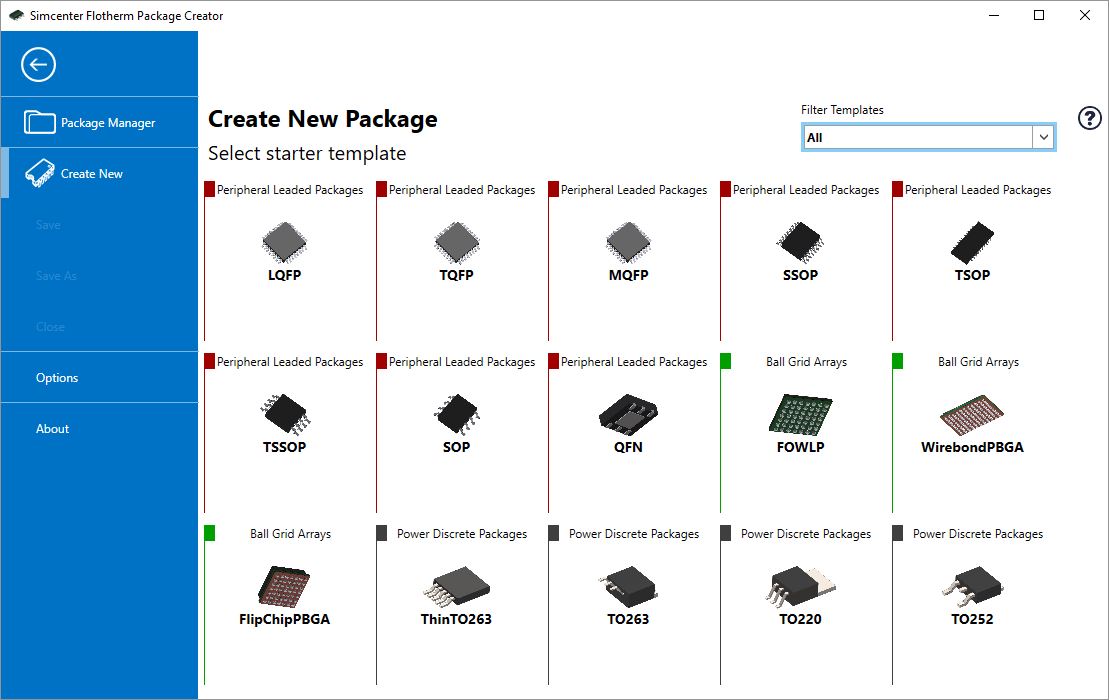Click the LQFP label text
The image size is (1109, 700).
click(284, 275)
